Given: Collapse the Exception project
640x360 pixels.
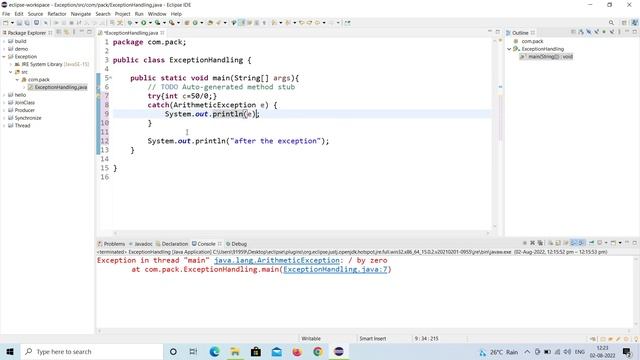Looking at the screenshot, I should (x=4, y=57).
